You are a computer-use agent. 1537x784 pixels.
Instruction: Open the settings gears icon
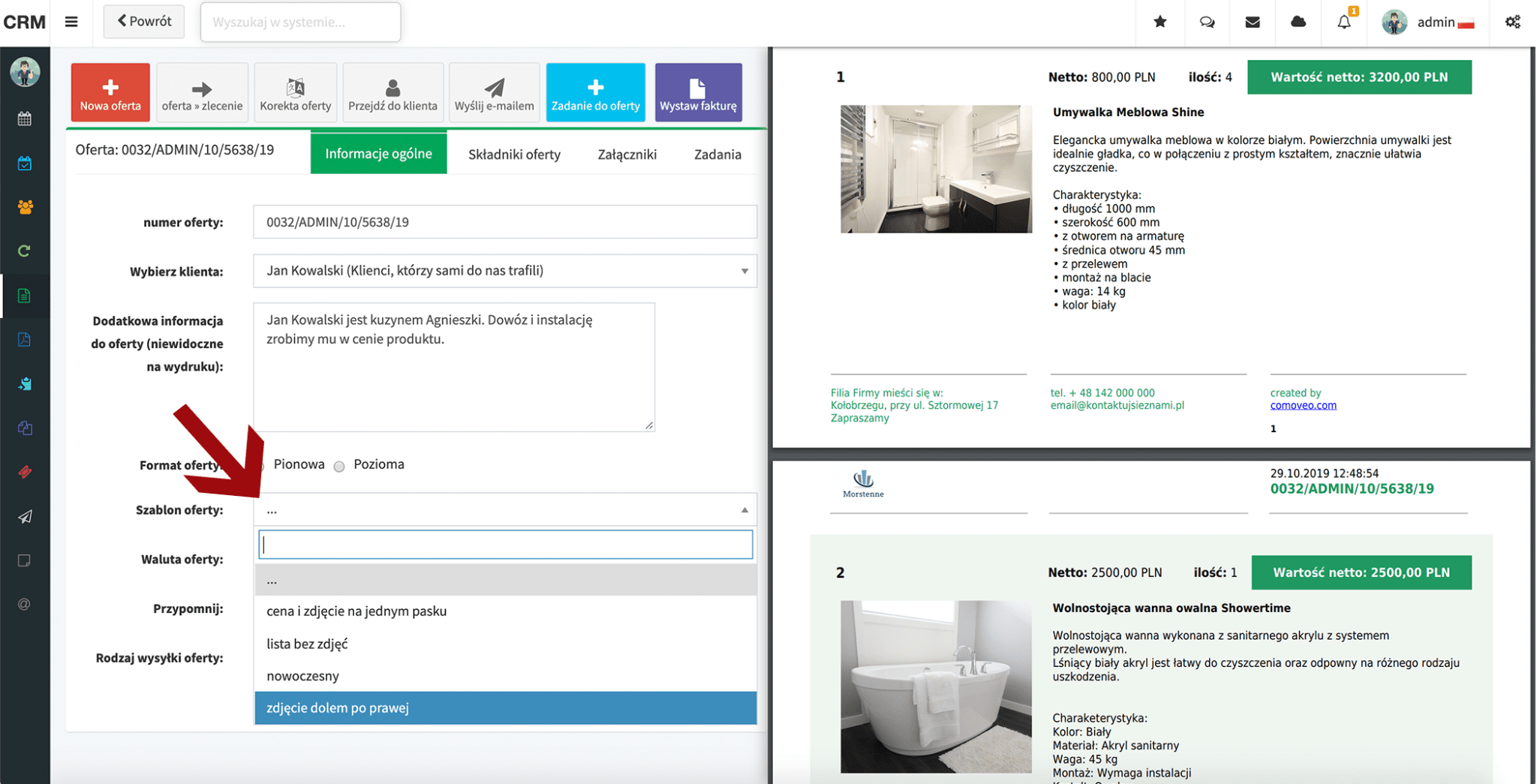coord(1513,22)
